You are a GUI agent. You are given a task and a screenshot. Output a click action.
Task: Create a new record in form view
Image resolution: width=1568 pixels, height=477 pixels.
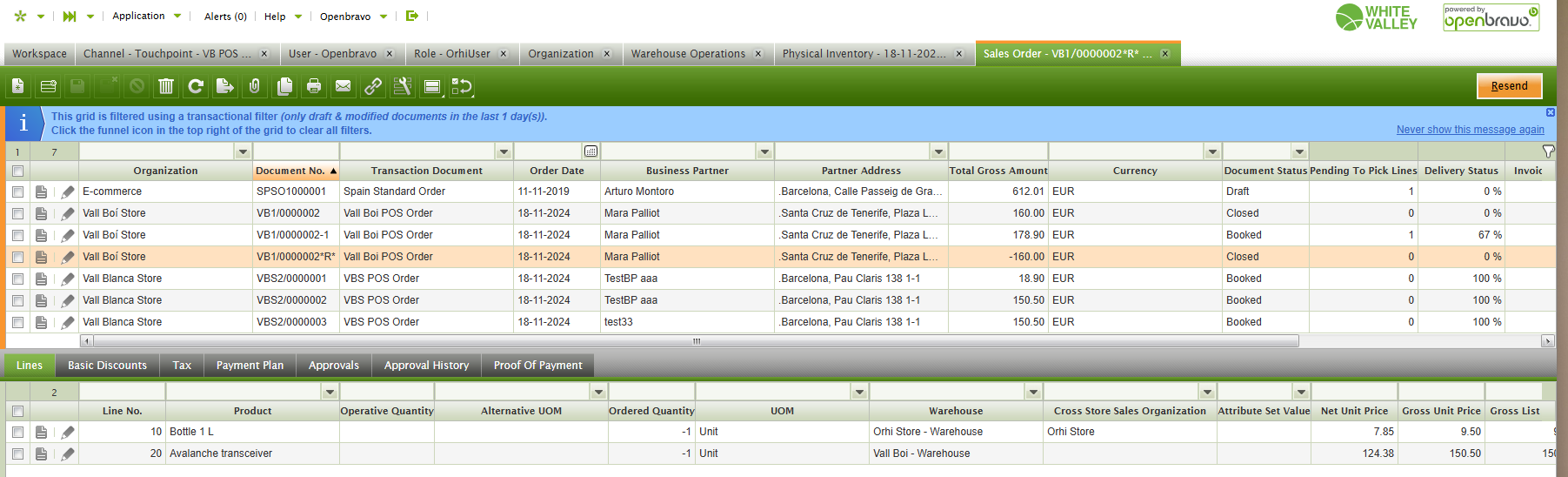[x=18, y=86]
